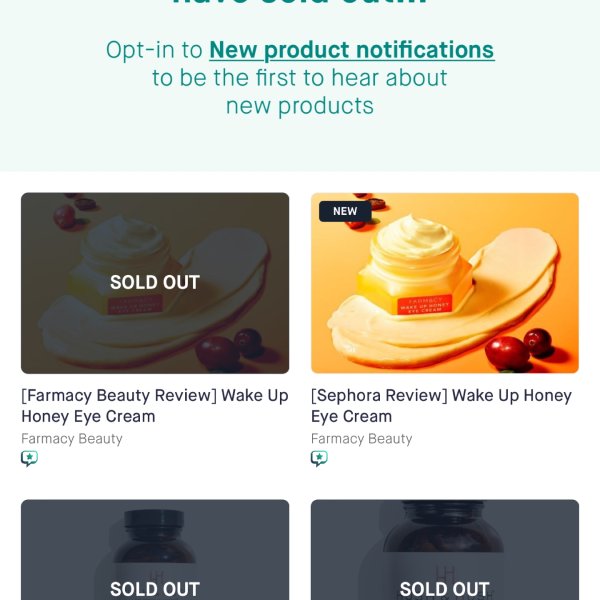Click review star icon under Farmacy Beauty Review
600x600 pixels.
pos(29,458)
